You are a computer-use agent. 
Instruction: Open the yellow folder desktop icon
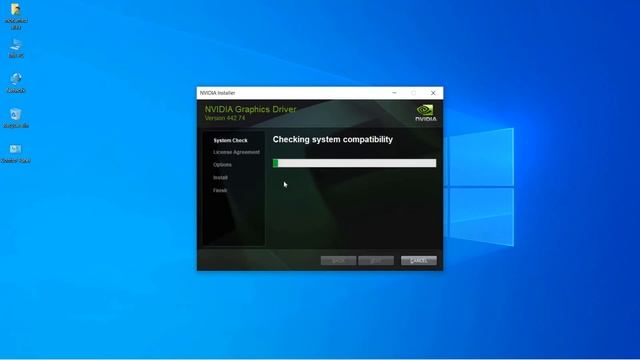(16, 16)
